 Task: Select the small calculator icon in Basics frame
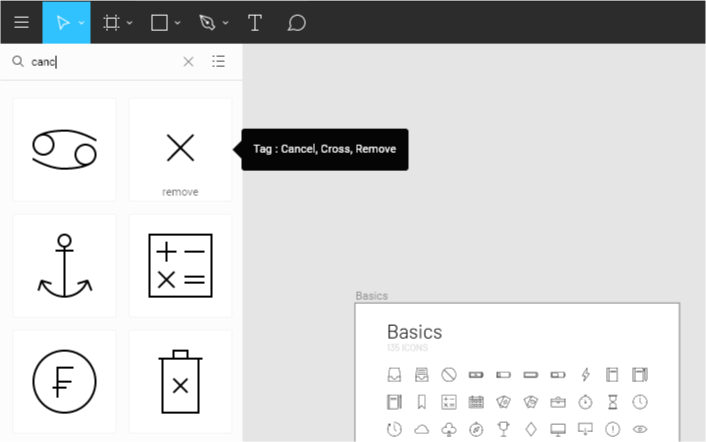(x=449, y=402)
